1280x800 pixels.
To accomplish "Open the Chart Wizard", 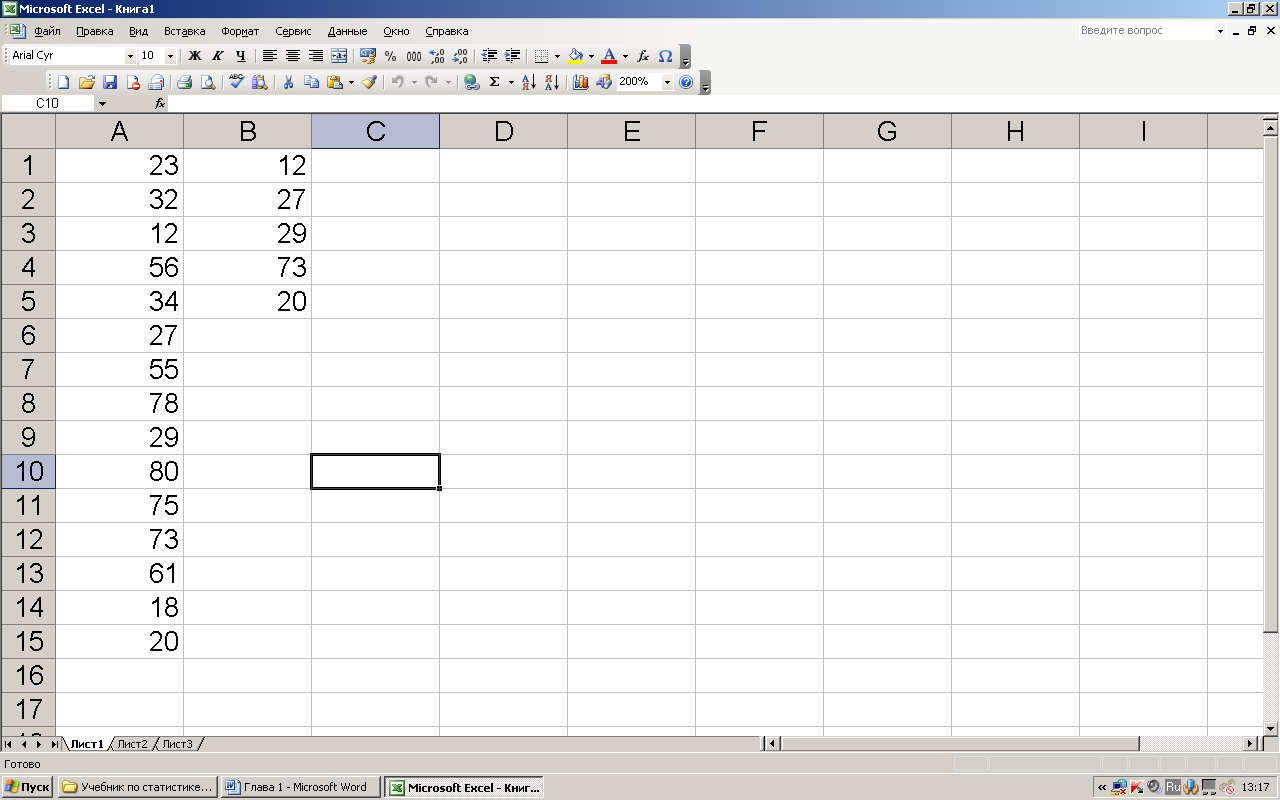I will tap(581, 82).
